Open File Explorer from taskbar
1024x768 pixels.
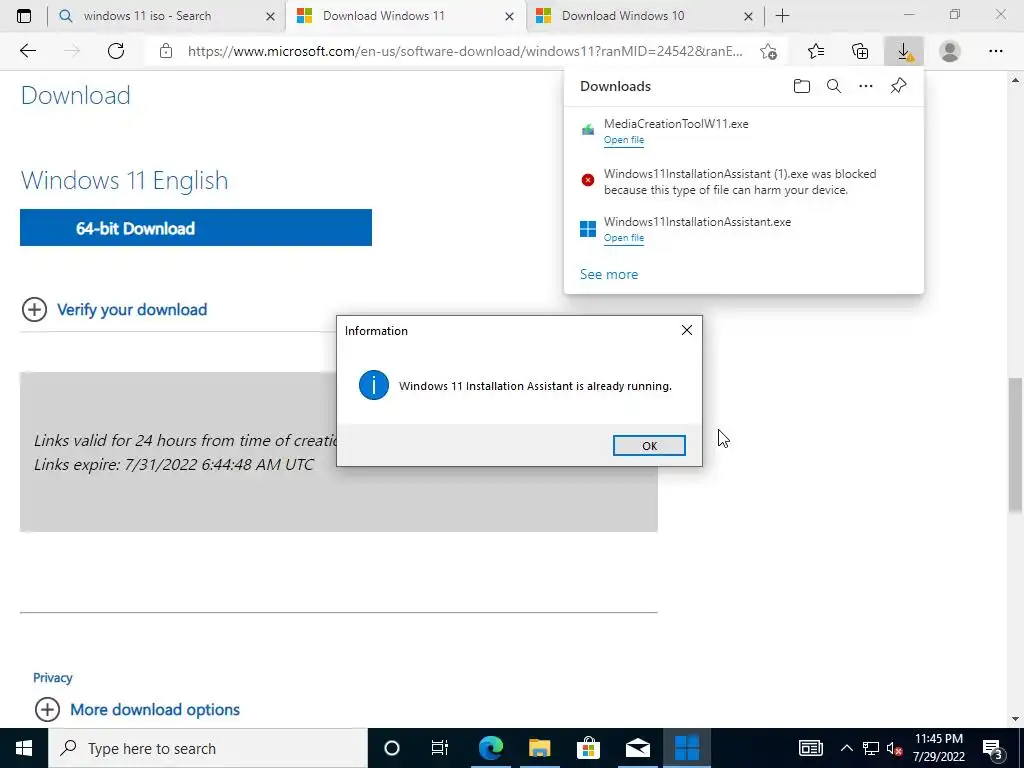[x=539, y=748]
